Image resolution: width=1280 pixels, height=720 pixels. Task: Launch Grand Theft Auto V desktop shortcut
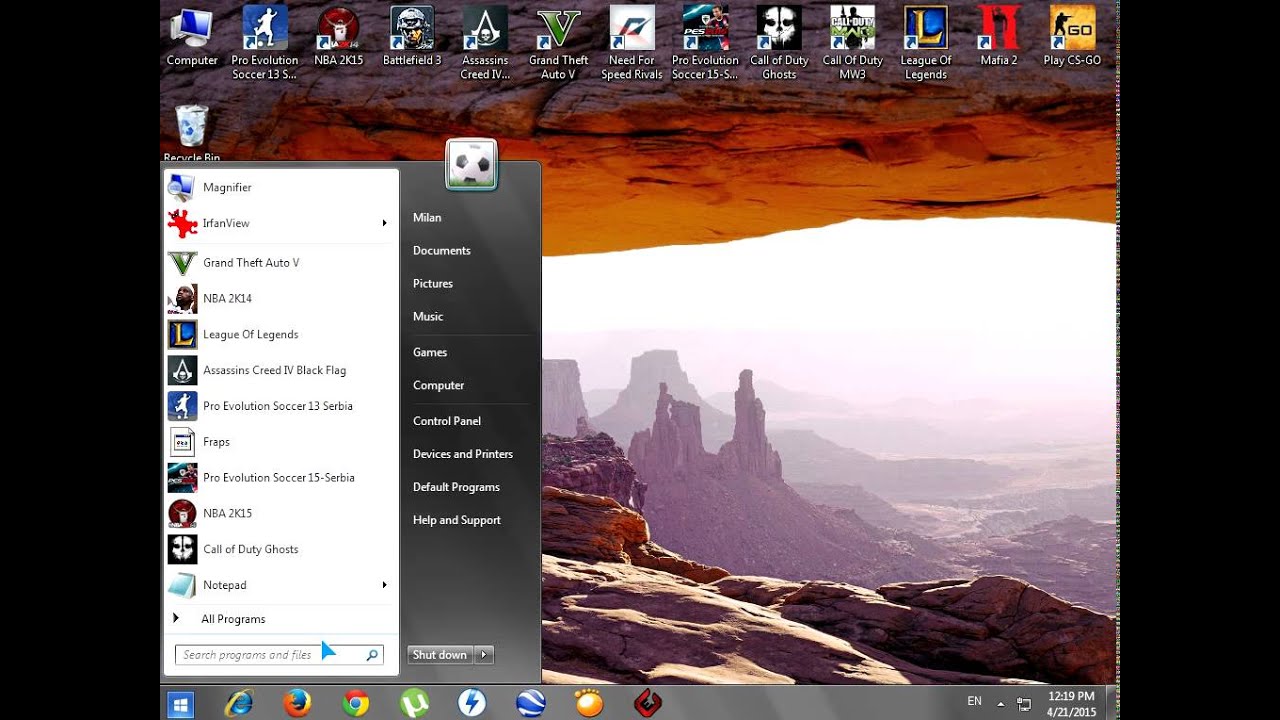tap(559, 43)
